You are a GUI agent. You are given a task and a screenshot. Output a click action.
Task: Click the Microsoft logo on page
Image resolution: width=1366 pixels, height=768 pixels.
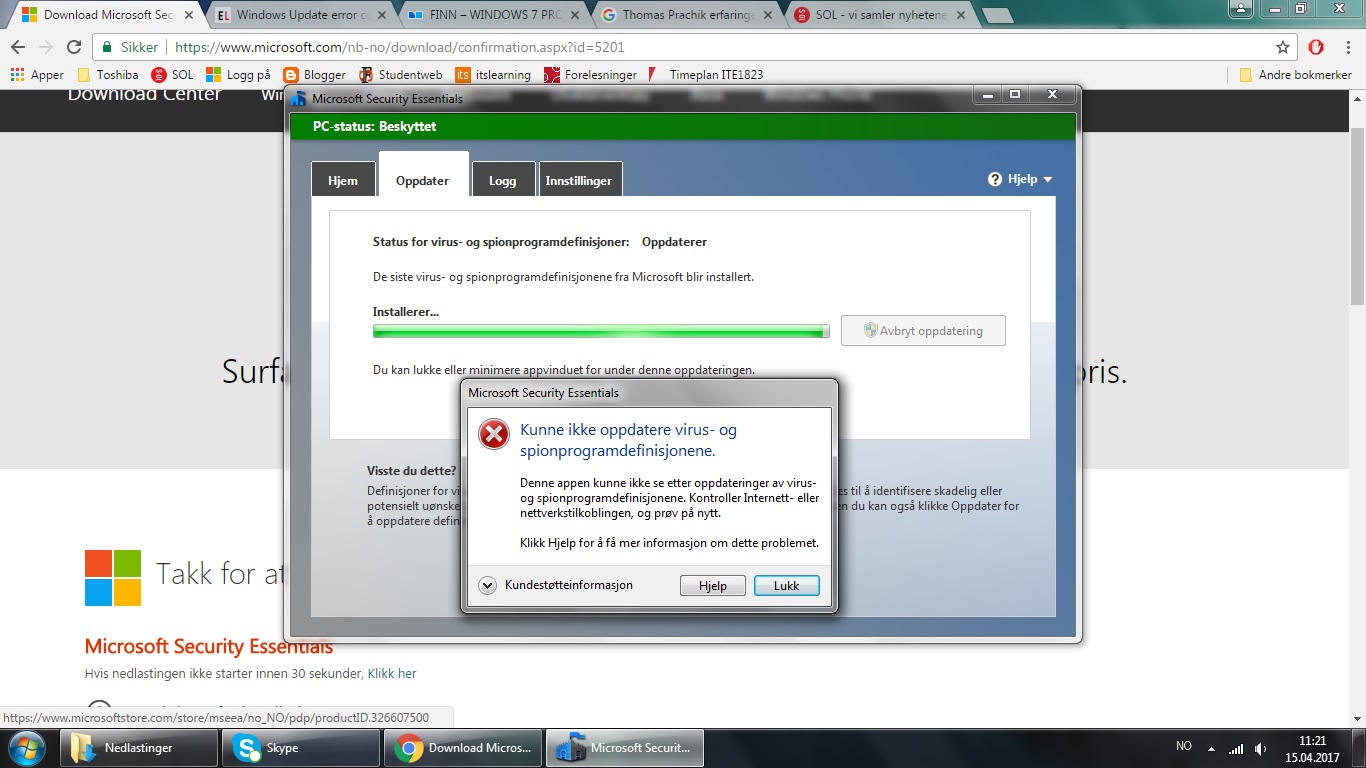[113, 577]
